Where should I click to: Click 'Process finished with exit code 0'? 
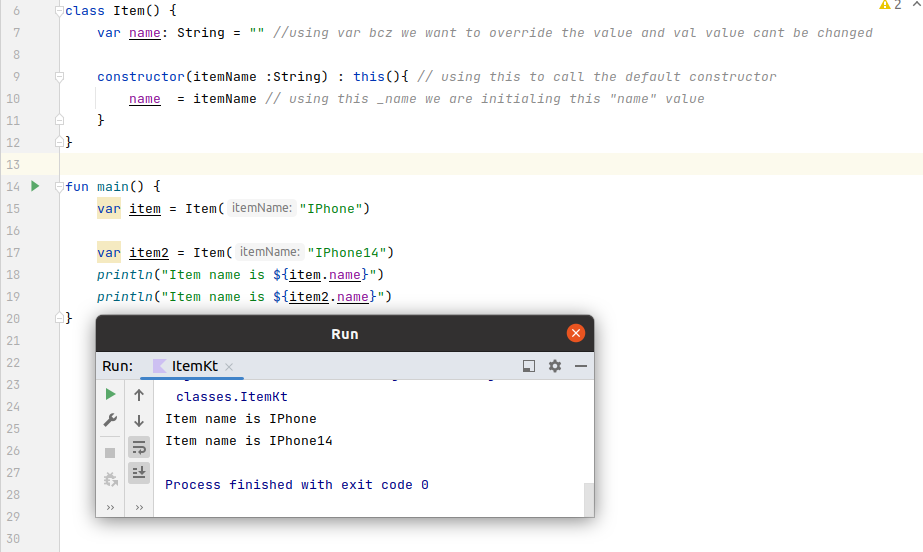coord(297,484)
